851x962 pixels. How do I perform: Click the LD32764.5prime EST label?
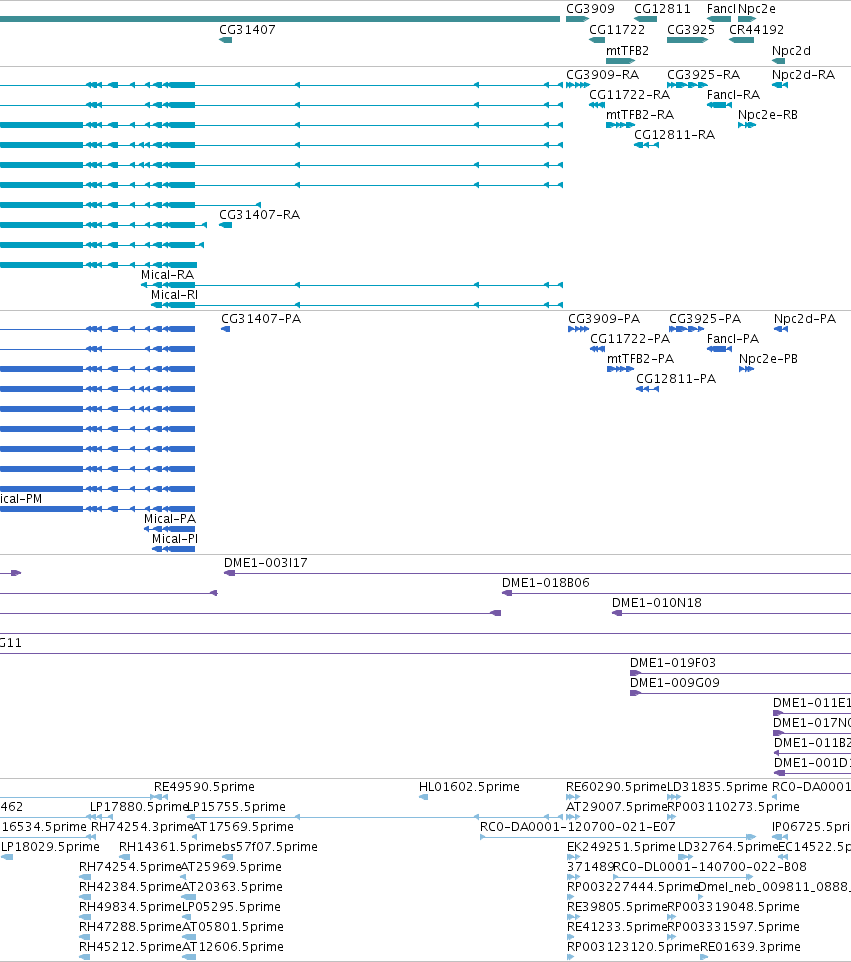(x=728, y=847)
